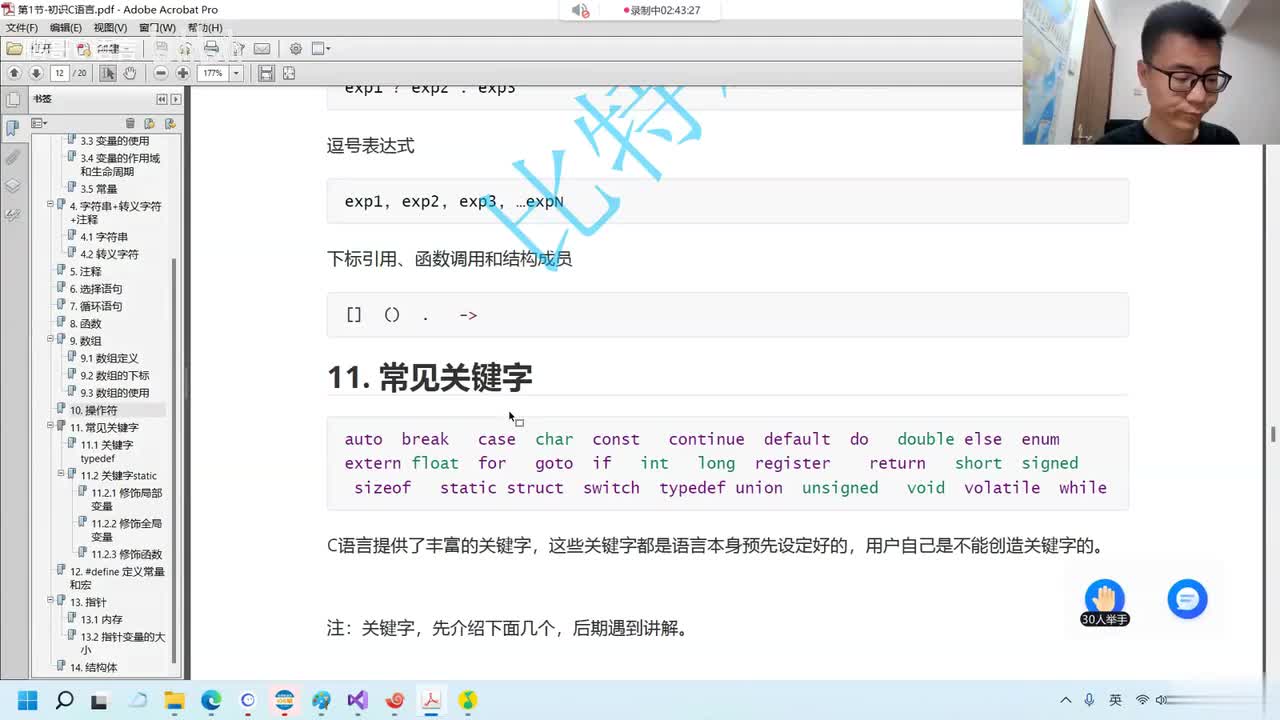The image size is (1280, 720).
Task: Zoom out with the minus button
Action: coord(160,73)
